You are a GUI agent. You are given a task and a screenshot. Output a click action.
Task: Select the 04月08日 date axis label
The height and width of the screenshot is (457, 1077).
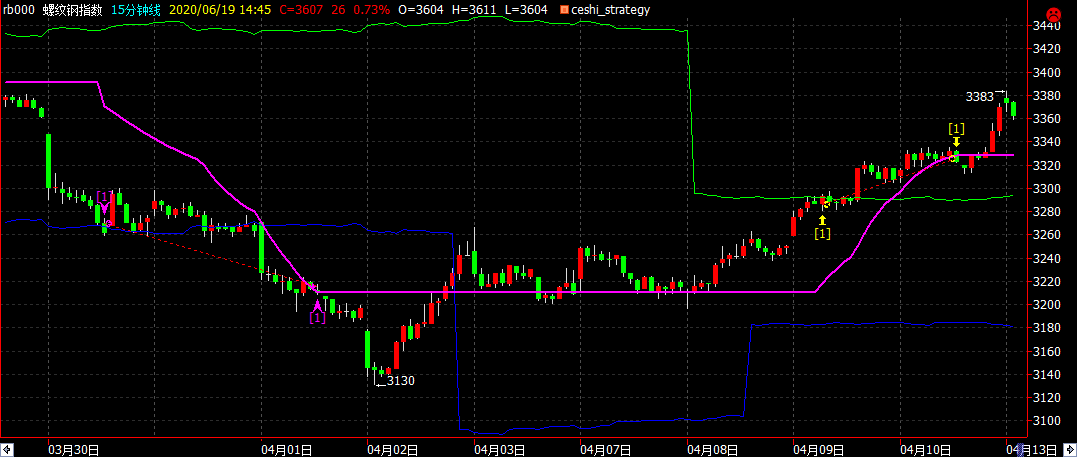(x=708, y=450)
